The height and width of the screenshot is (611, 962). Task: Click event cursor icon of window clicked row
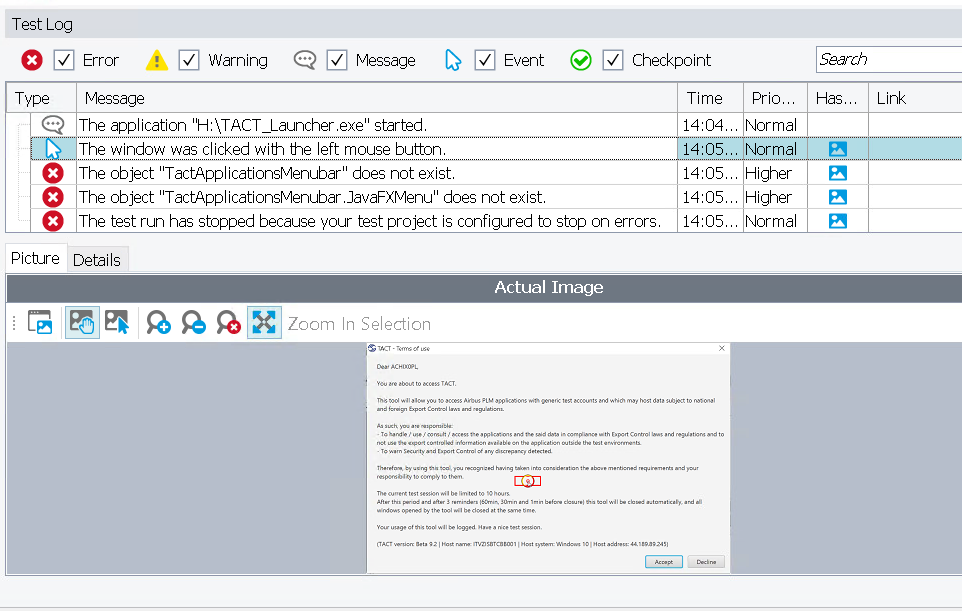click(x=53, y=149)
